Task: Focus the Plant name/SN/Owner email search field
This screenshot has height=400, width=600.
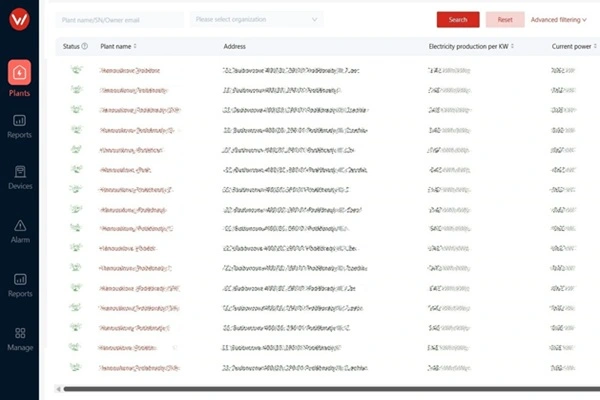Action: pyautogui.click(x=120, y=20)
